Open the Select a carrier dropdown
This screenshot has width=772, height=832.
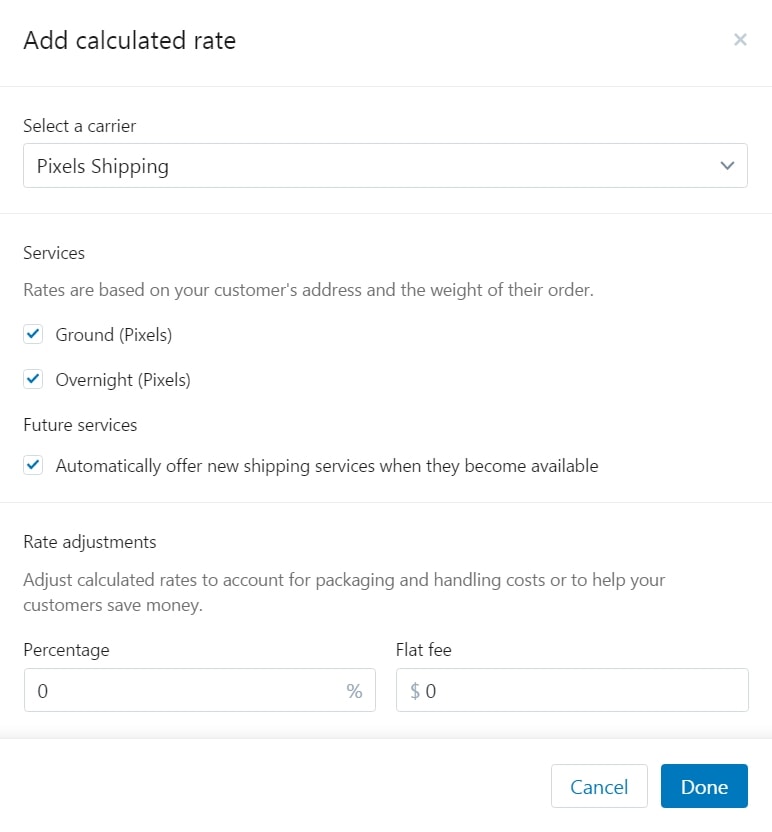click(x=385, y=166)
